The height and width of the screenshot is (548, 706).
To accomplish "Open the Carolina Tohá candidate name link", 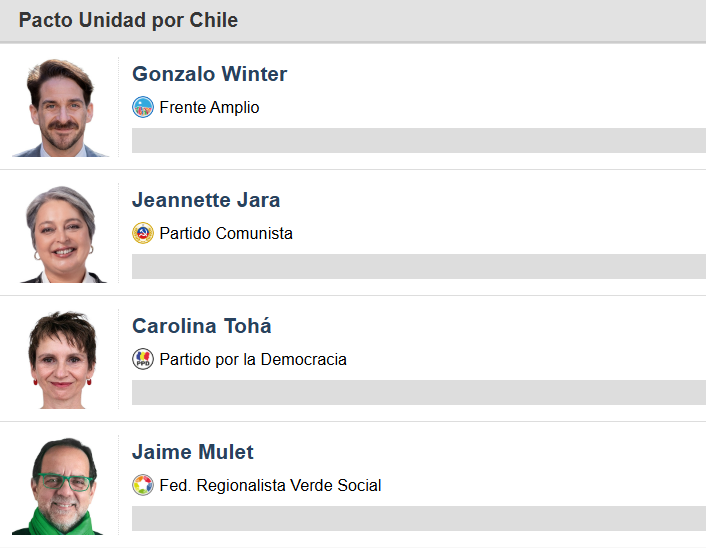I will pos(202,326).
